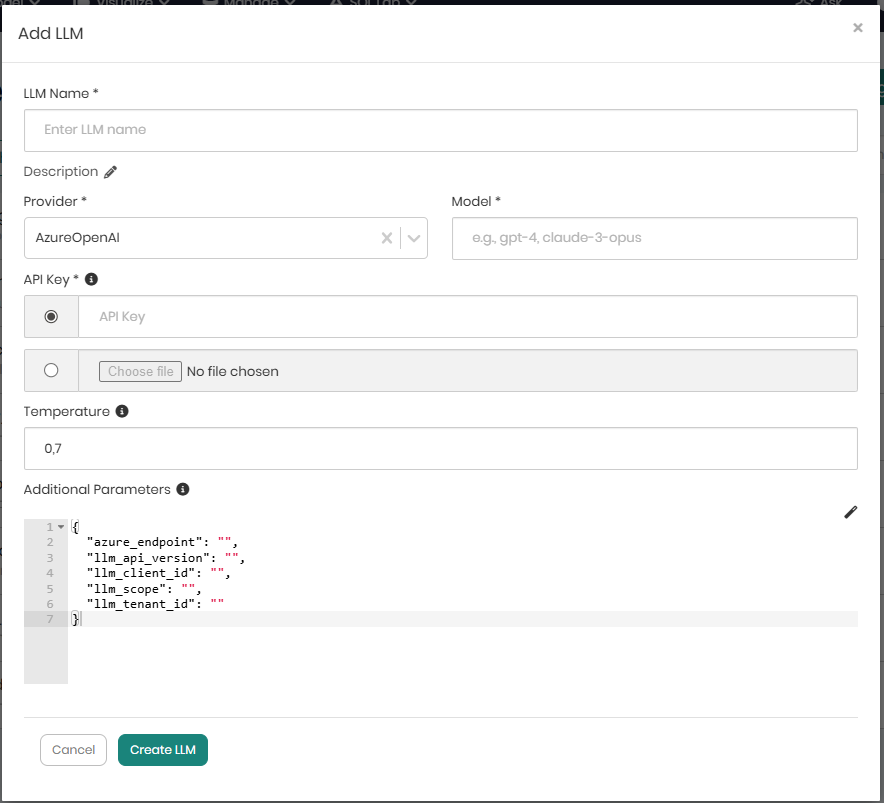Viewport: 884px width, 803px height.
Task: Select the API Key text entry radio button
Action: (49, 316)
